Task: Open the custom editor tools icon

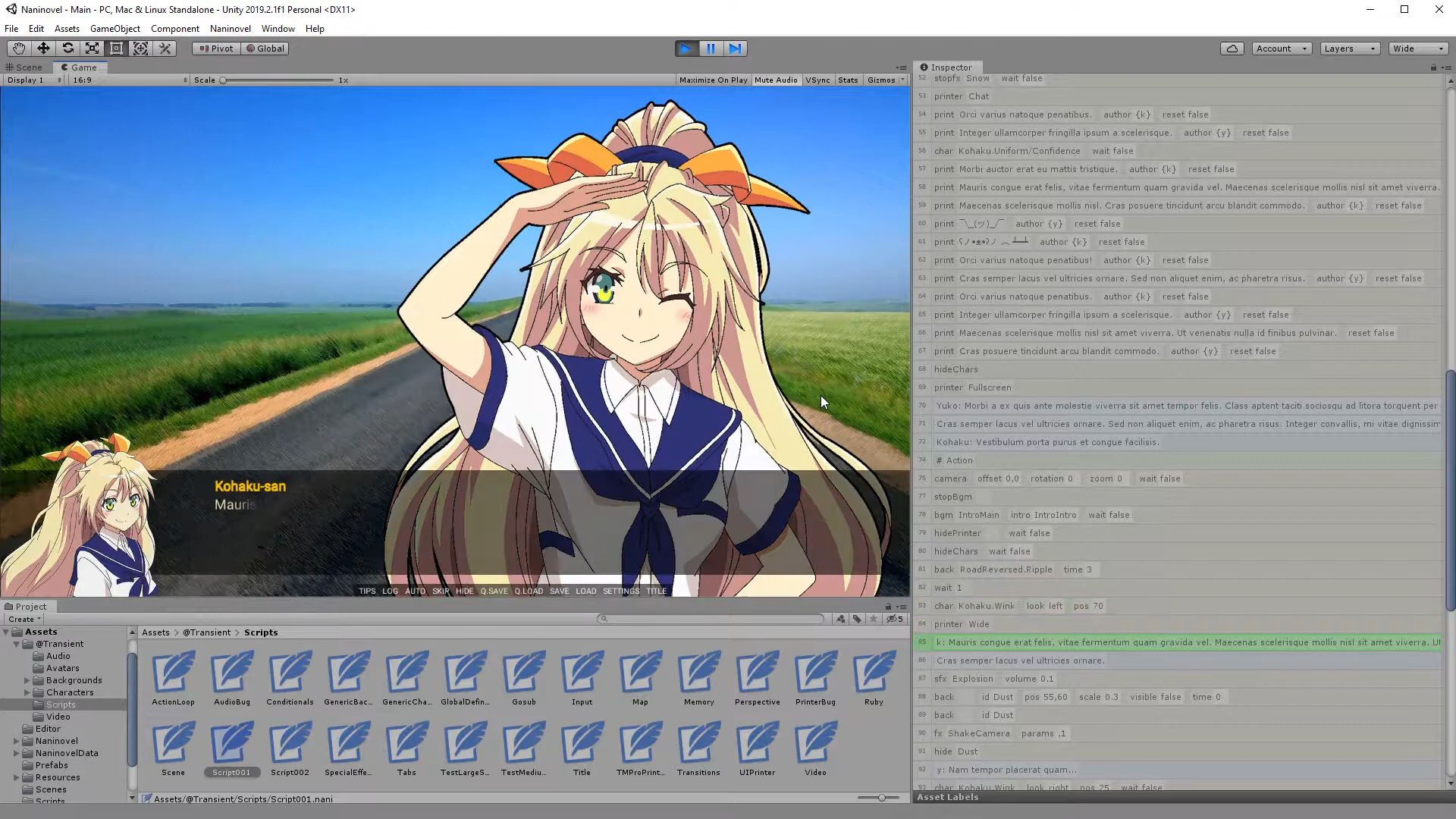Action: 165,49
